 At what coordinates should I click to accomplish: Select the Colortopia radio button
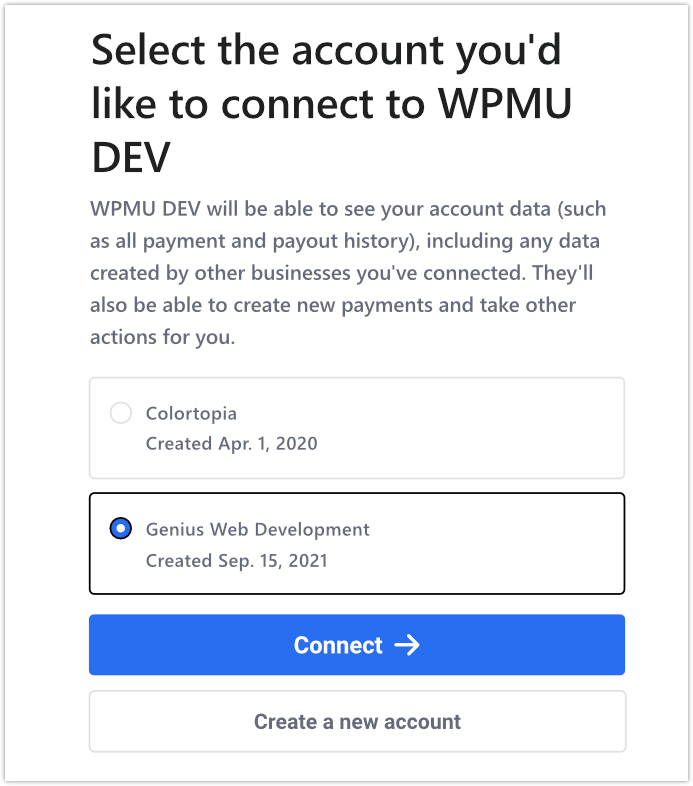[x=120, y=413]
